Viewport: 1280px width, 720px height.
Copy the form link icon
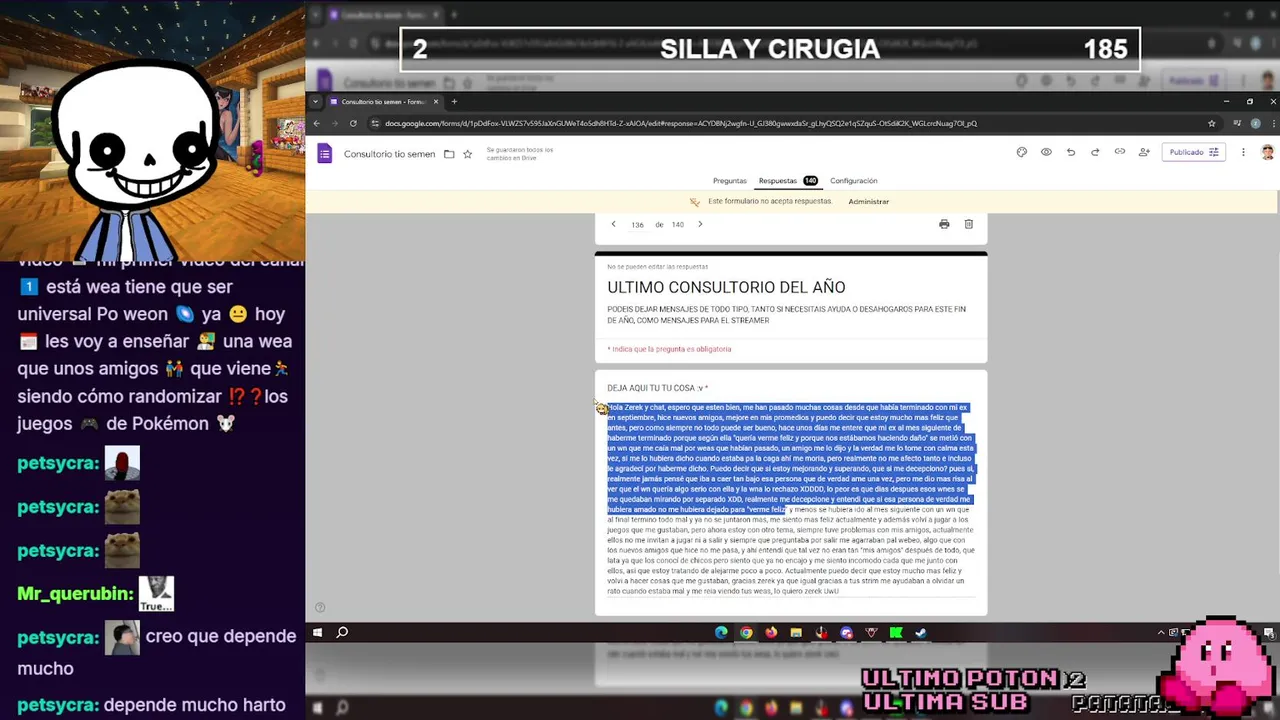[x=1119, y=152]
